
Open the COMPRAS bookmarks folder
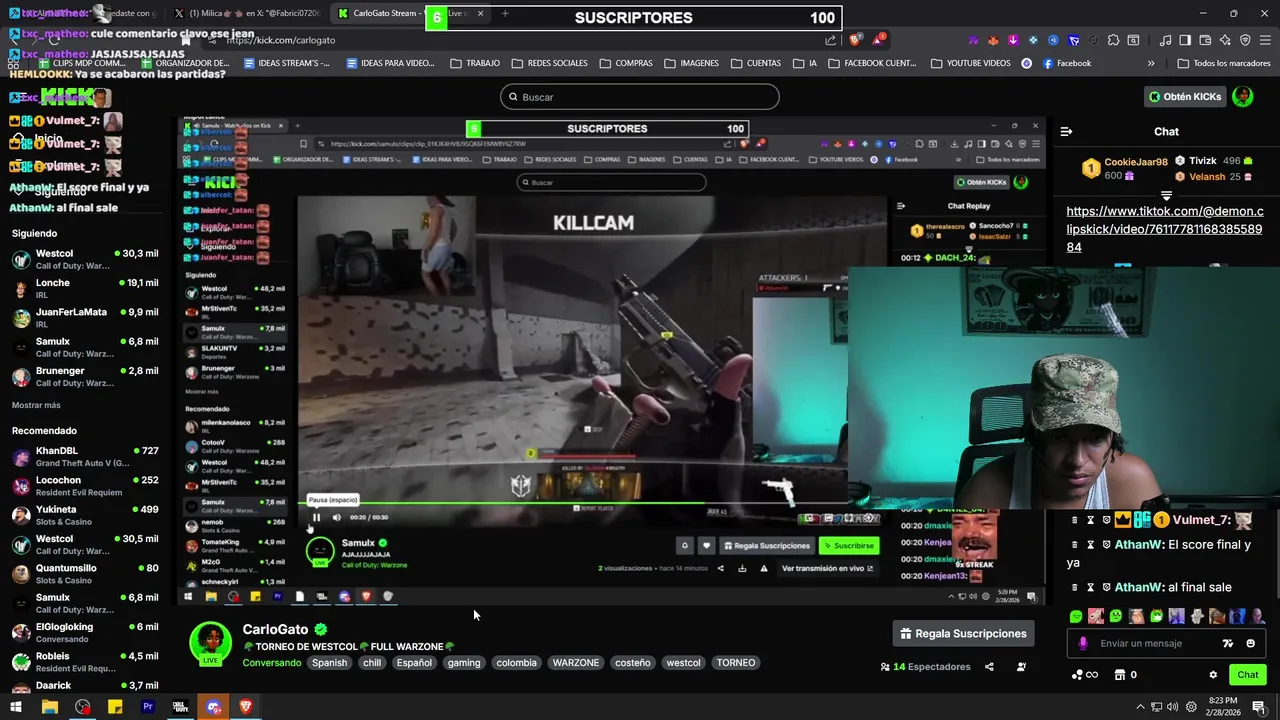[626, 63]
